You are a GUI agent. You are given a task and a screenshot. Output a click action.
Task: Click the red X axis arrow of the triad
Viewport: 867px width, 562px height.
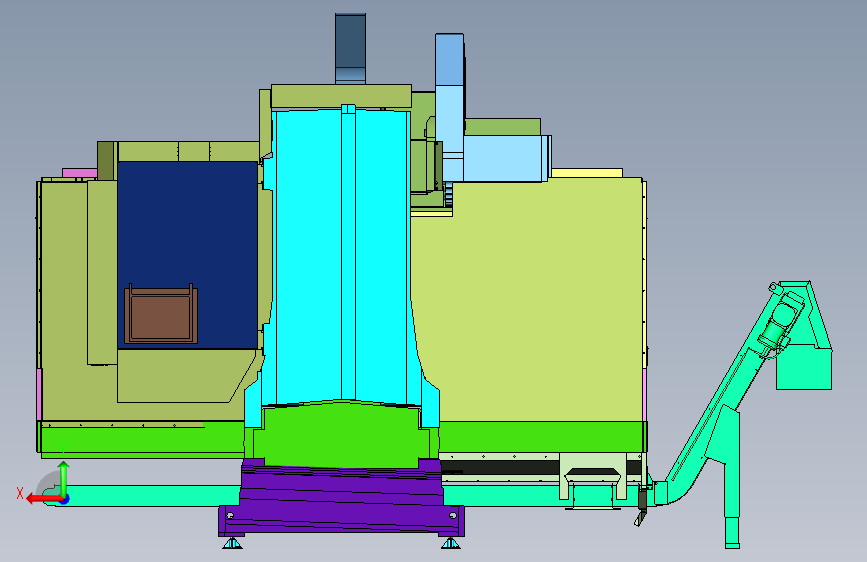pyautogui.click(x=44, y=499)
